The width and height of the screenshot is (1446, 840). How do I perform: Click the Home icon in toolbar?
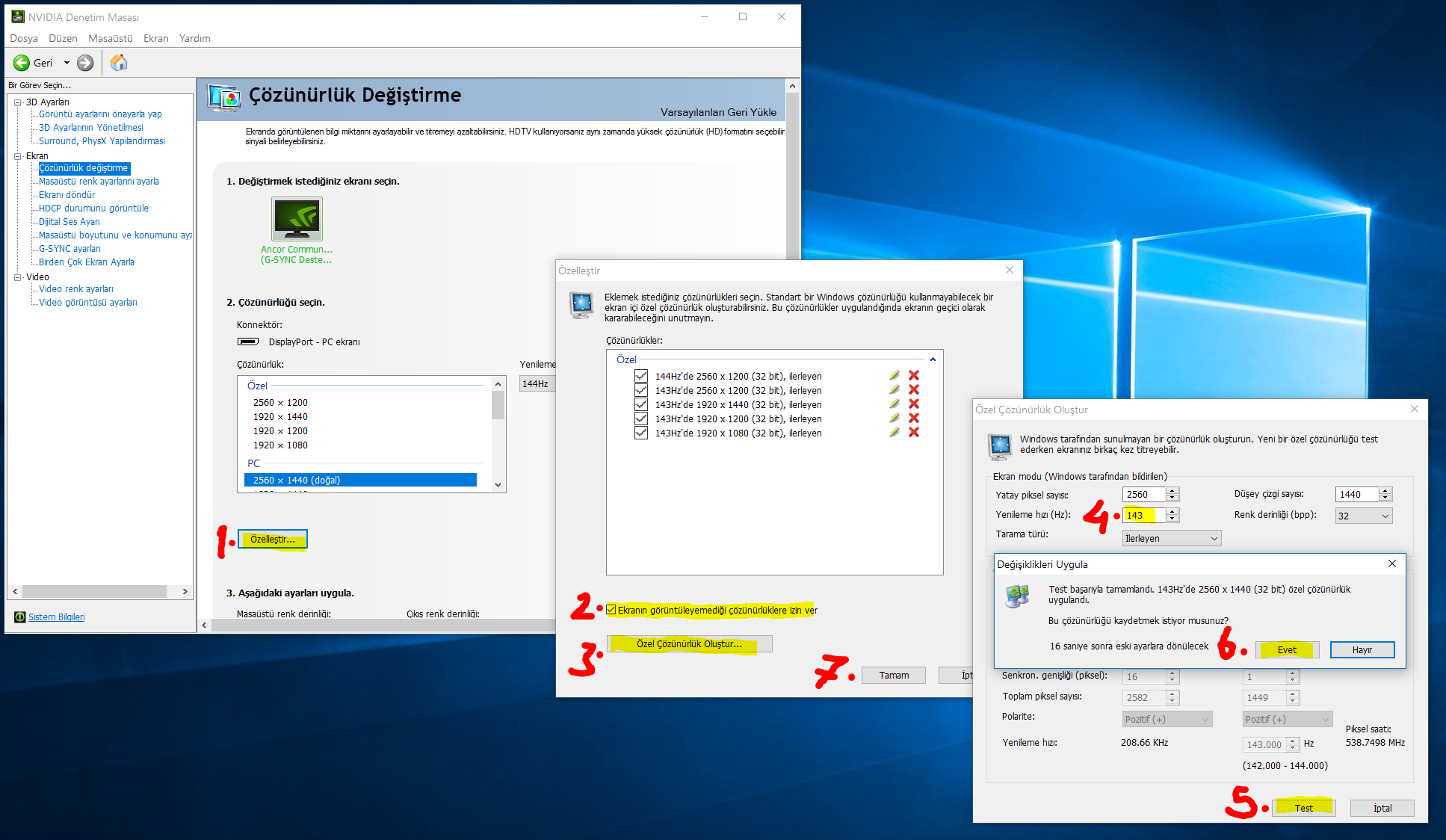pyautogui.click(x=119, y=63)
